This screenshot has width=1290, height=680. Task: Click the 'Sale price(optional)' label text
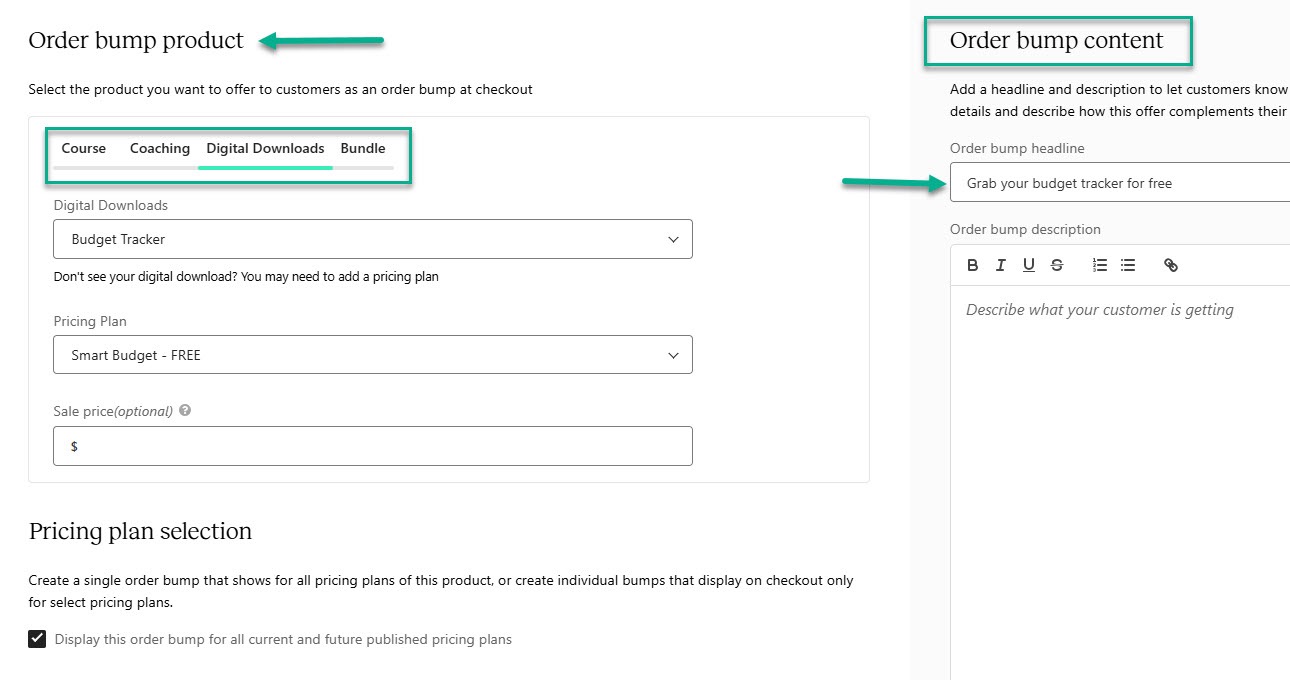(x=113, y=411)
